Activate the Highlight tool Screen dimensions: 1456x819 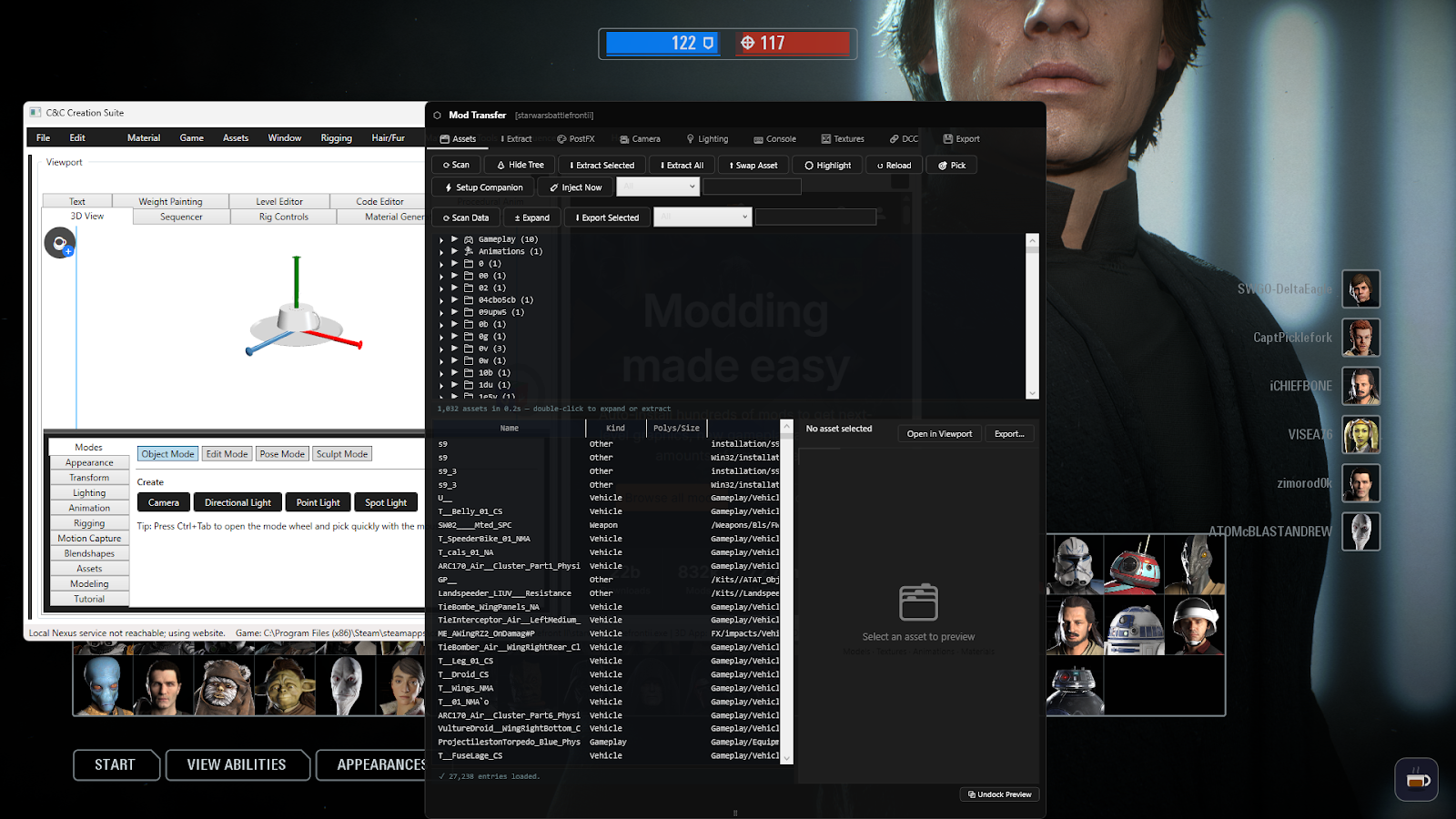coord(826,165)
